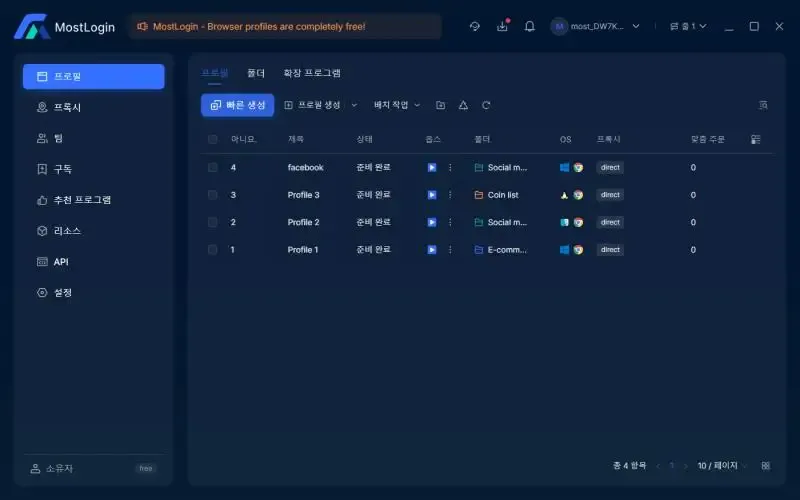Click the direct proxy badge in facebook row

click(x=610, y=167)
